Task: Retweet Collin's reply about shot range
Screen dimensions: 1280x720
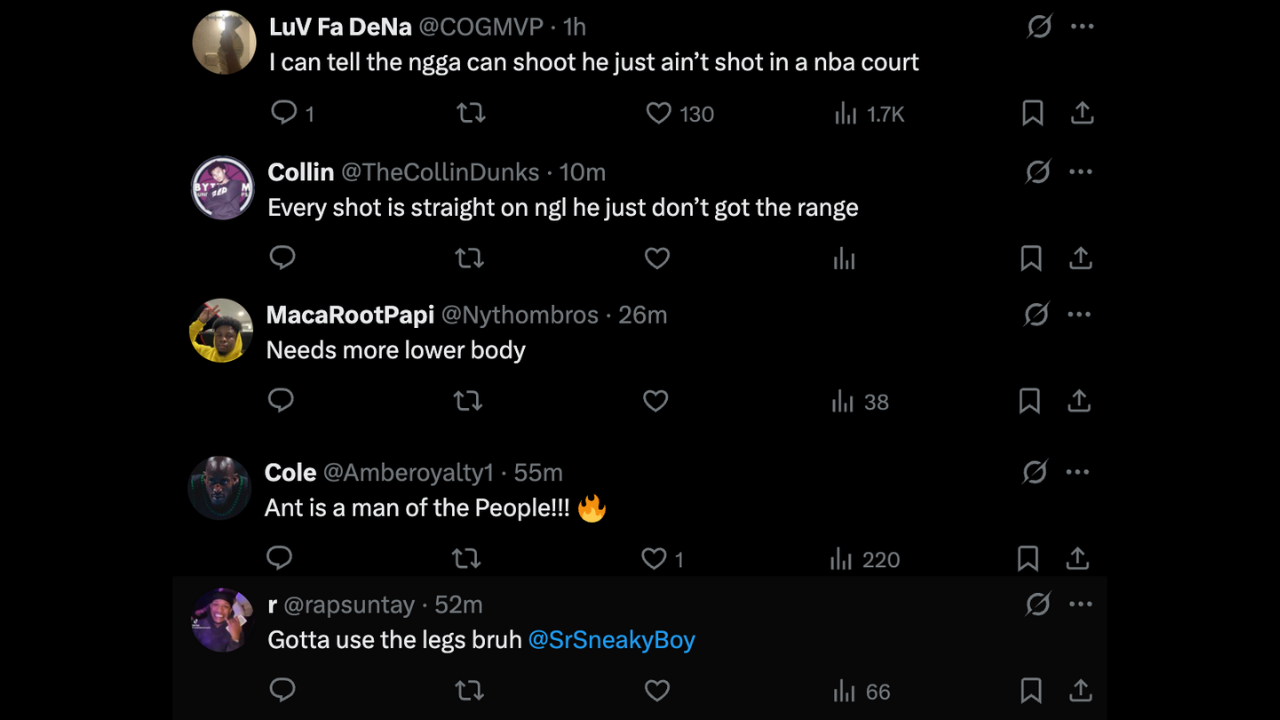Action: (x=469, y=258)
